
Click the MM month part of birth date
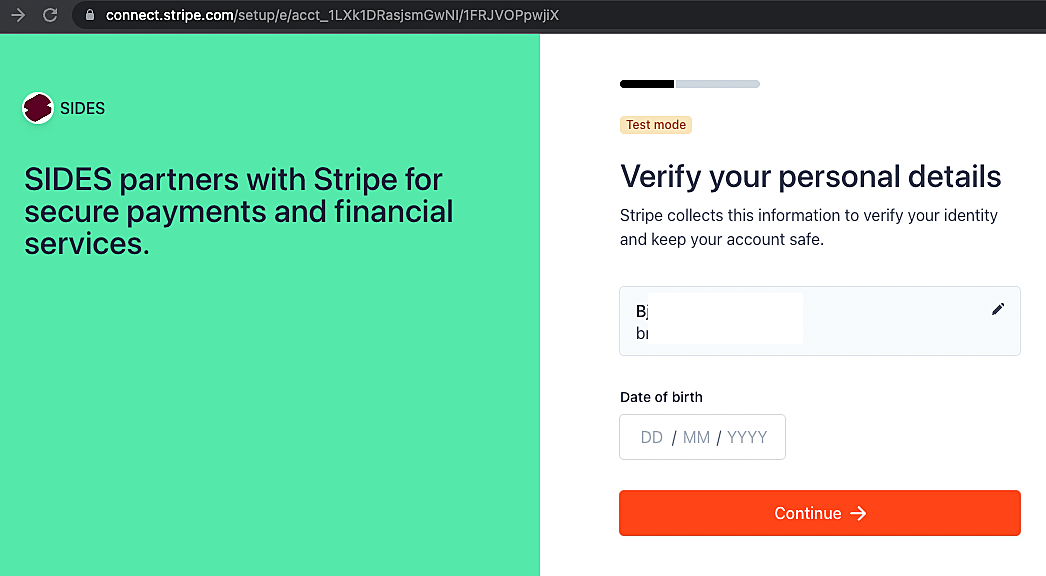[x=696, y=437]
